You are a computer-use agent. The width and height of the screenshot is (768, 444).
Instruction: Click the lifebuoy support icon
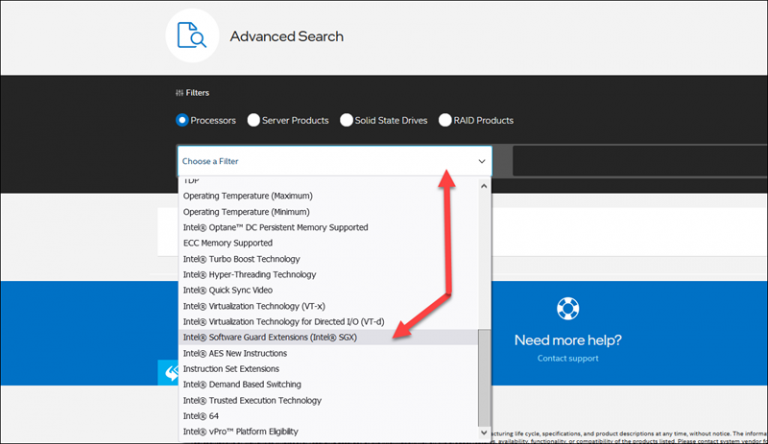pos(567,308)
